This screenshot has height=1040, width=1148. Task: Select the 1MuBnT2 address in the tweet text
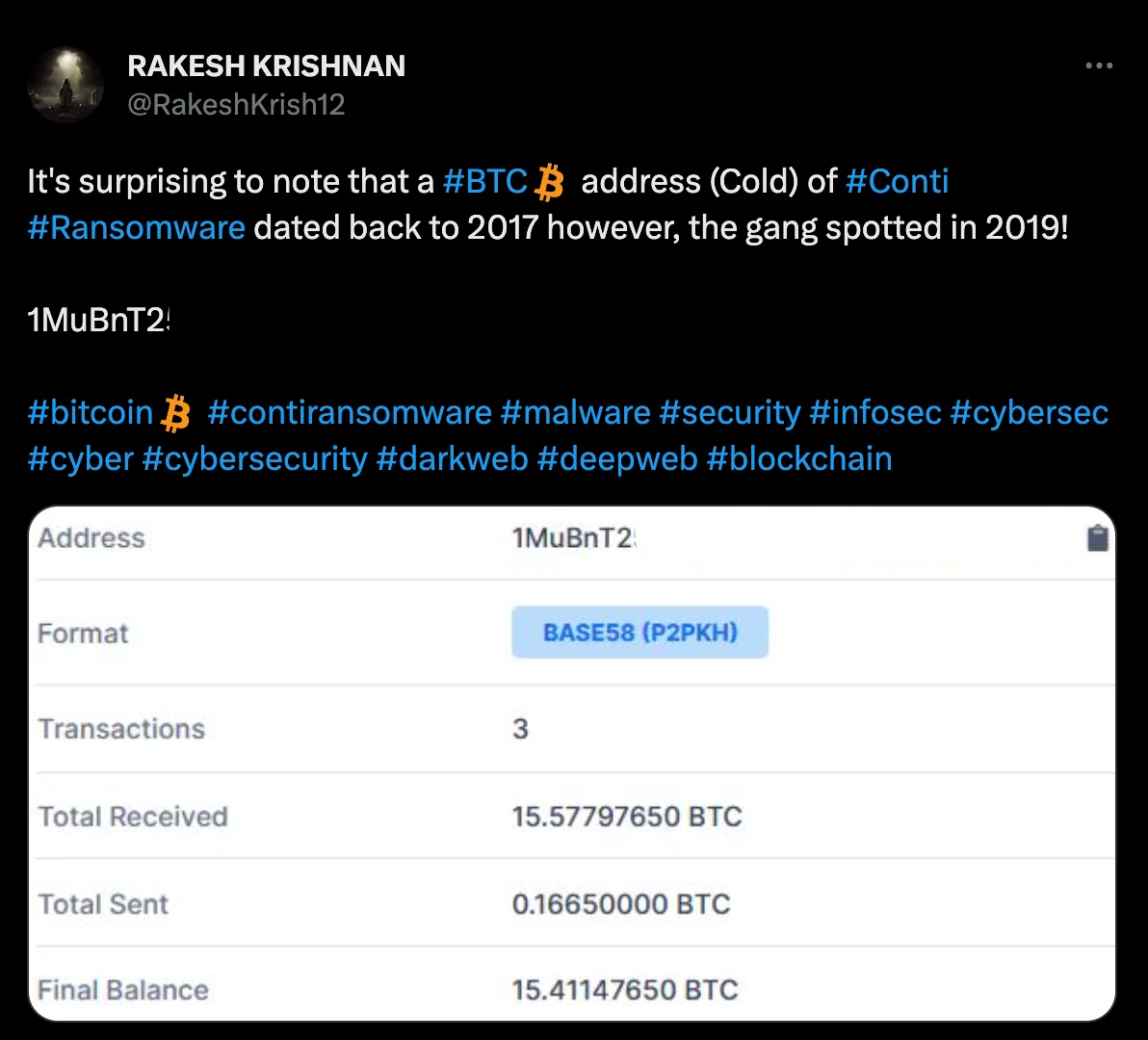[x=98, y=320]
